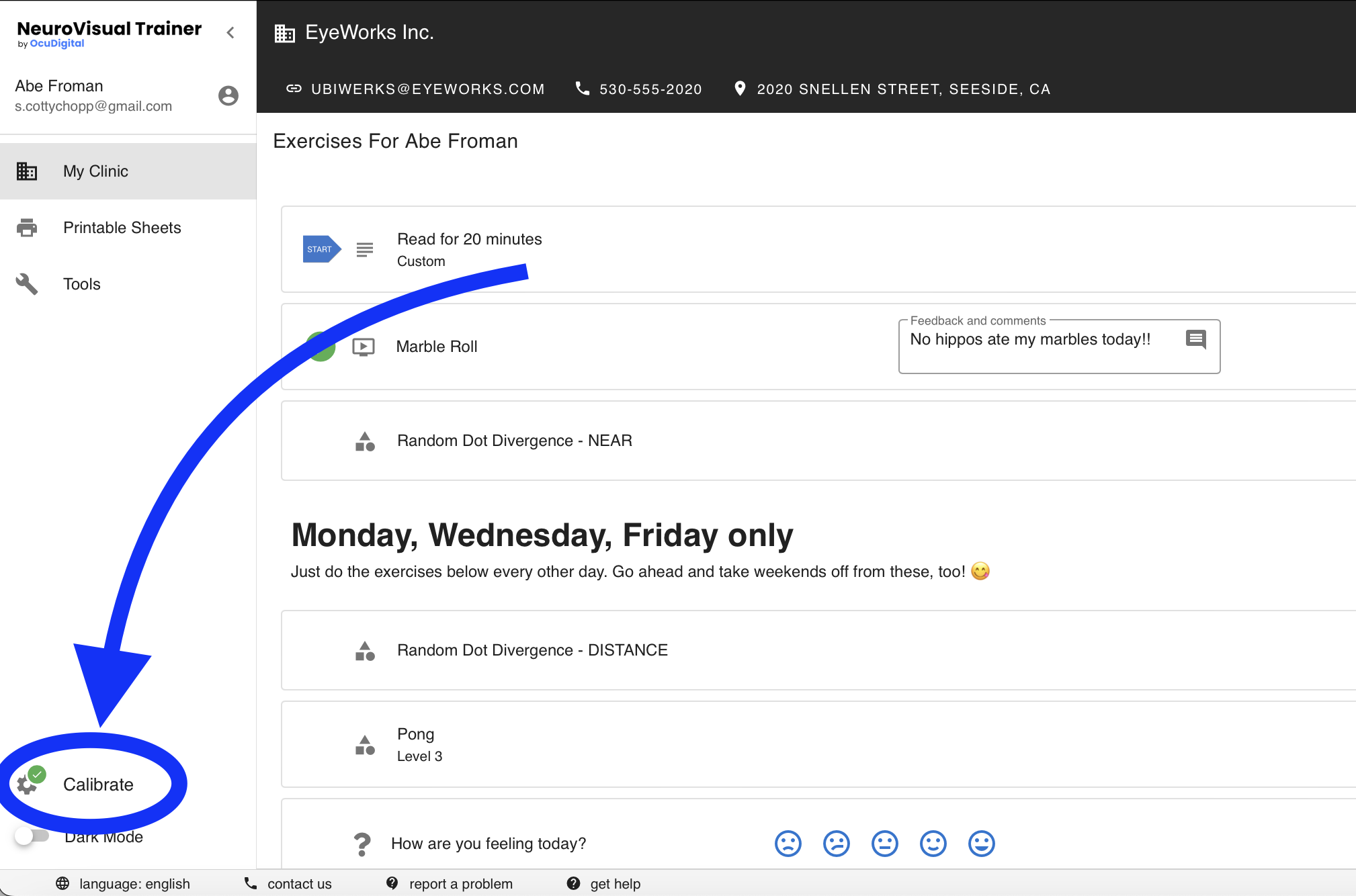Toggle the Dark Mode switch

32,836
